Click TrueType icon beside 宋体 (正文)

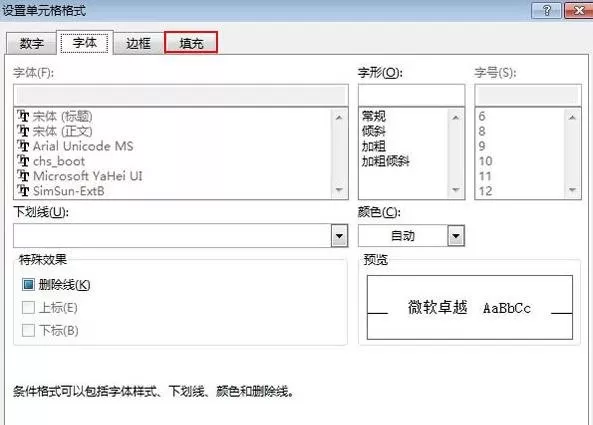pyautogui.click(x=23, y=131)
